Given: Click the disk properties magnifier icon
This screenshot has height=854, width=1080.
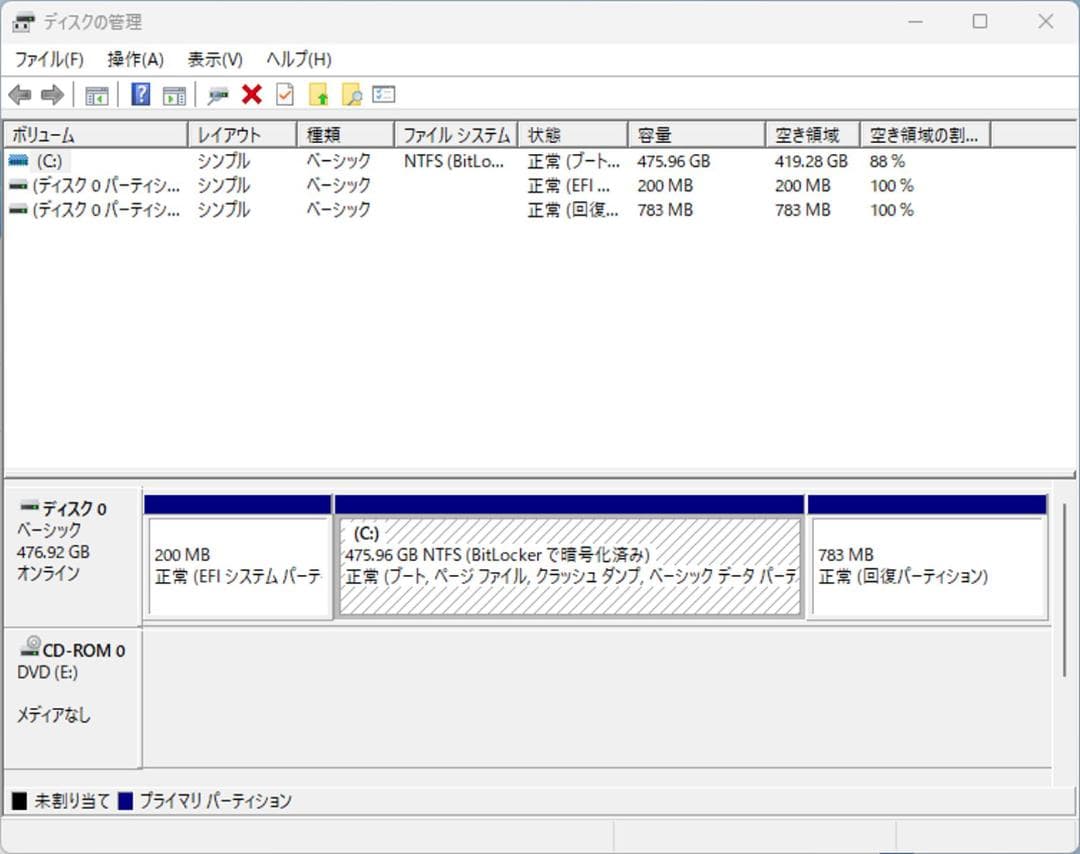Looking at the screenshot, I should pyautogui.click(x=217, y=94).
